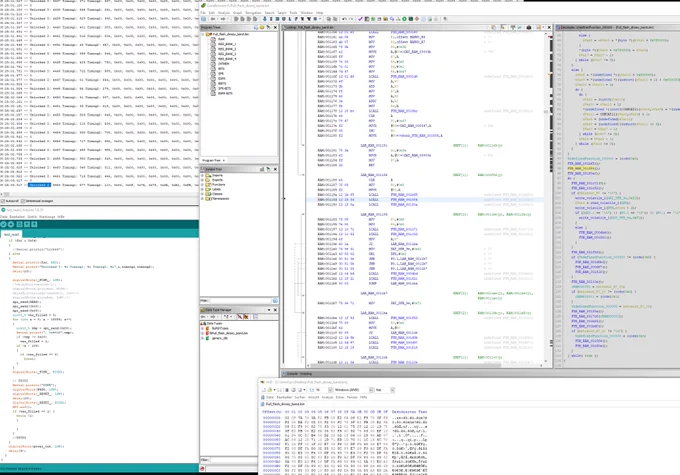Image resolution: width=680 pixels, height=475 pixels.
Task: Expand BuiltInTypes in the Data Type Manager
Action: pyautogui.click(x=203, y=328)
